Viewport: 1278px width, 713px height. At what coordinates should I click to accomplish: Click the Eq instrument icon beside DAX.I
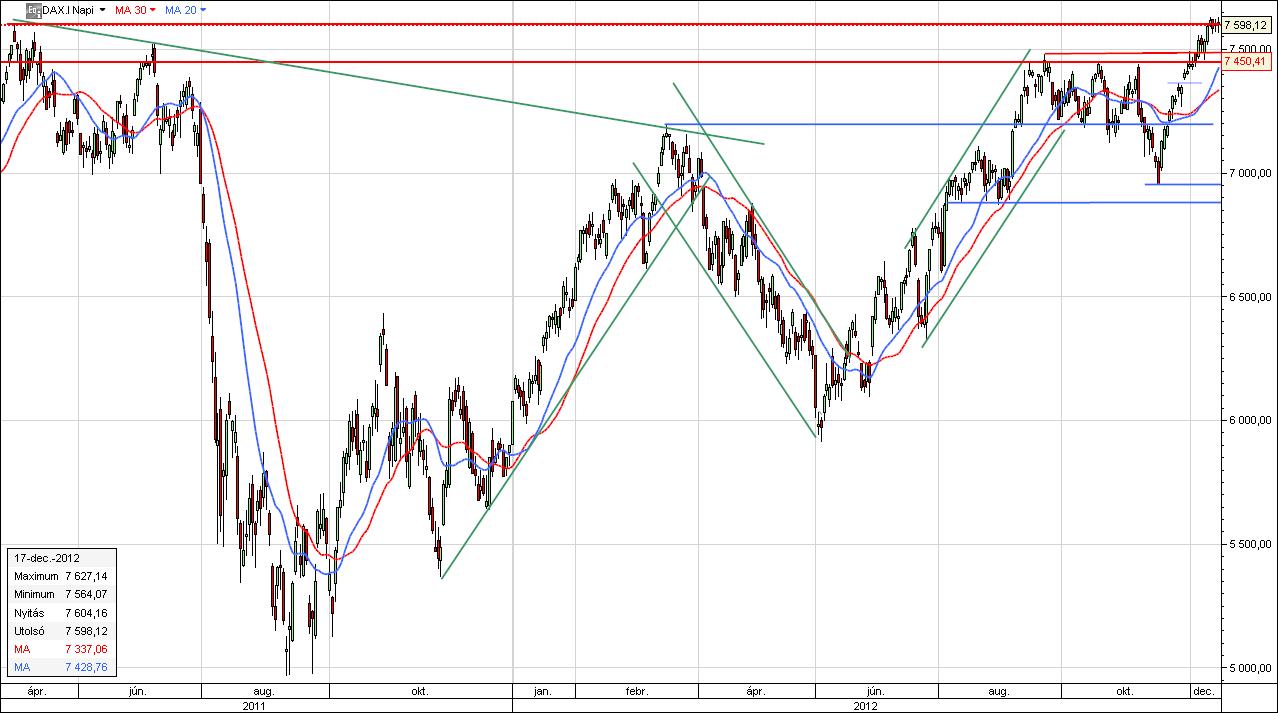[33, 9]
